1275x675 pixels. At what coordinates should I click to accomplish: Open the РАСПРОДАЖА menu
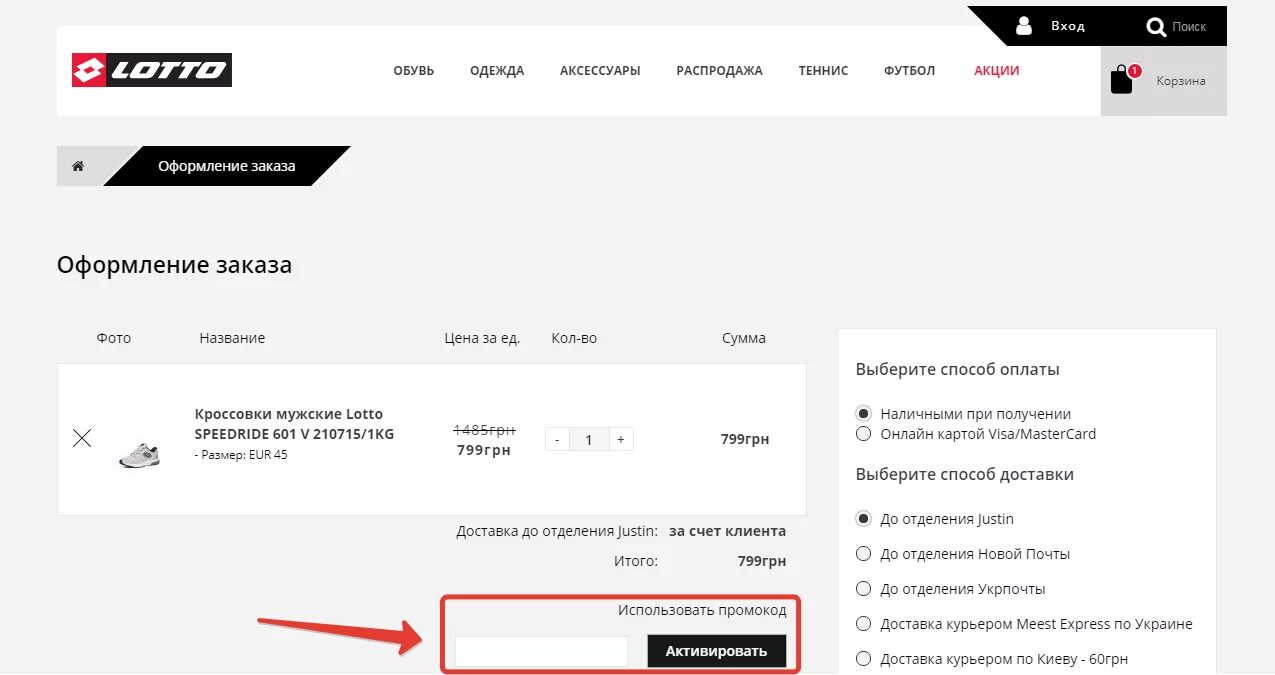(719, 71)
